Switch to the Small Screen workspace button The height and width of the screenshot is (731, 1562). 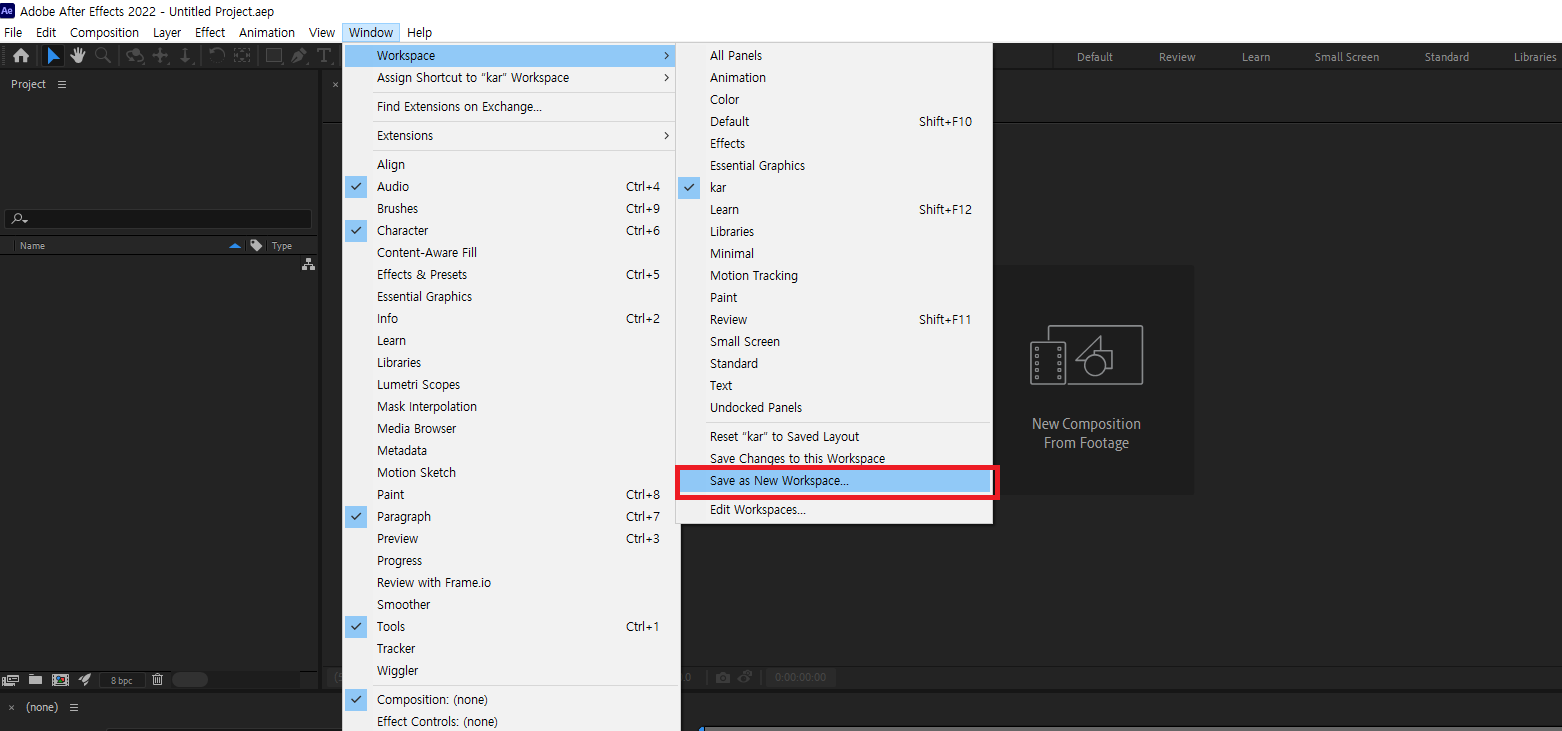click(x=1347, y=57)
